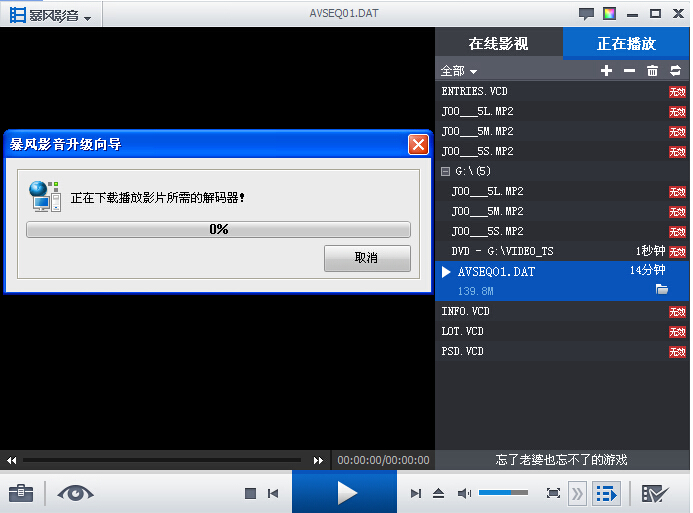Click invalid badge next to PSD.VCD
This screenshot has width=693, height=513.
(x=677, y=352)
